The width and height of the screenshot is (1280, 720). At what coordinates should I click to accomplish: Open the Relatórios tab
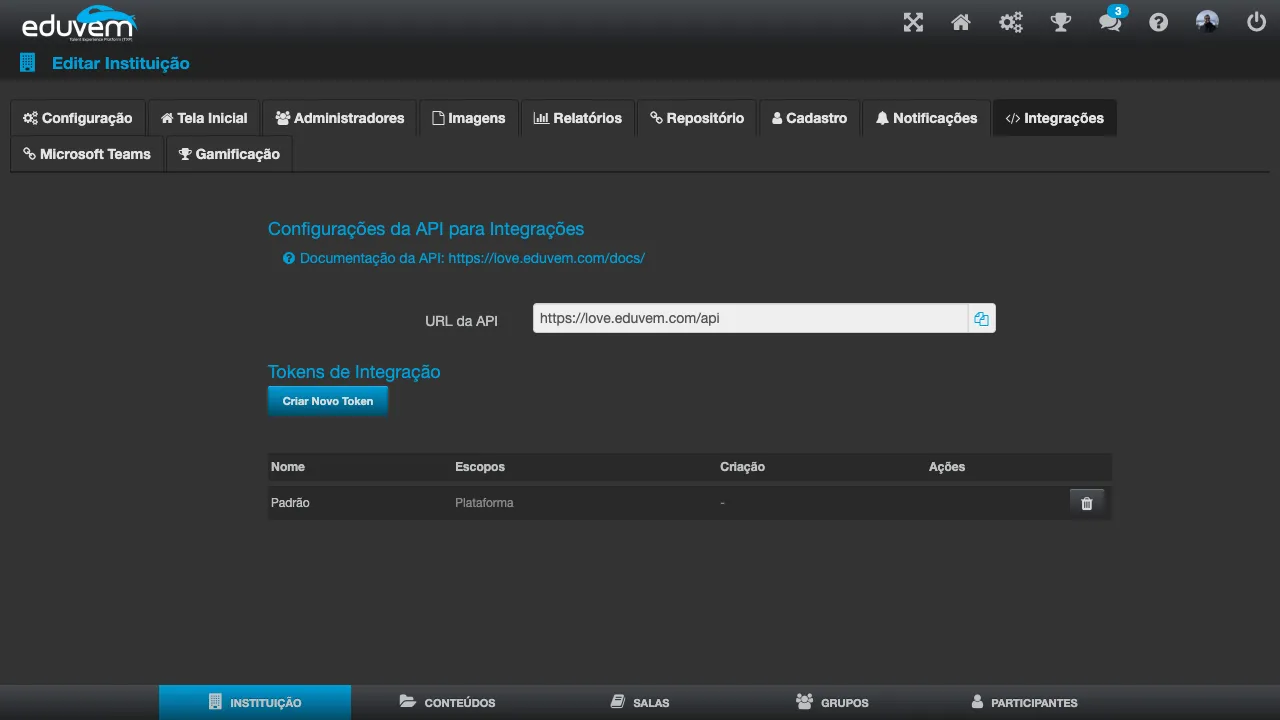(578, 118)
